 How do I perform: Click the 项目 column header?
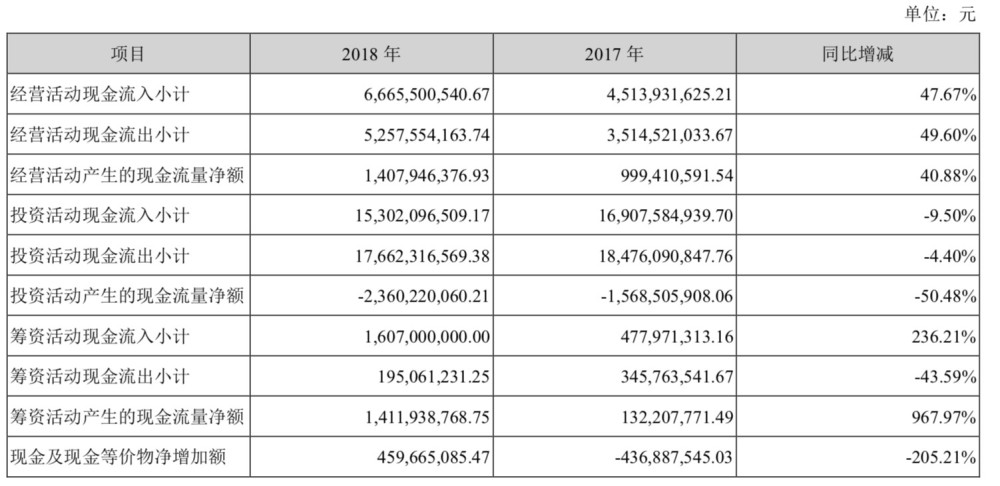coord(128,54)
